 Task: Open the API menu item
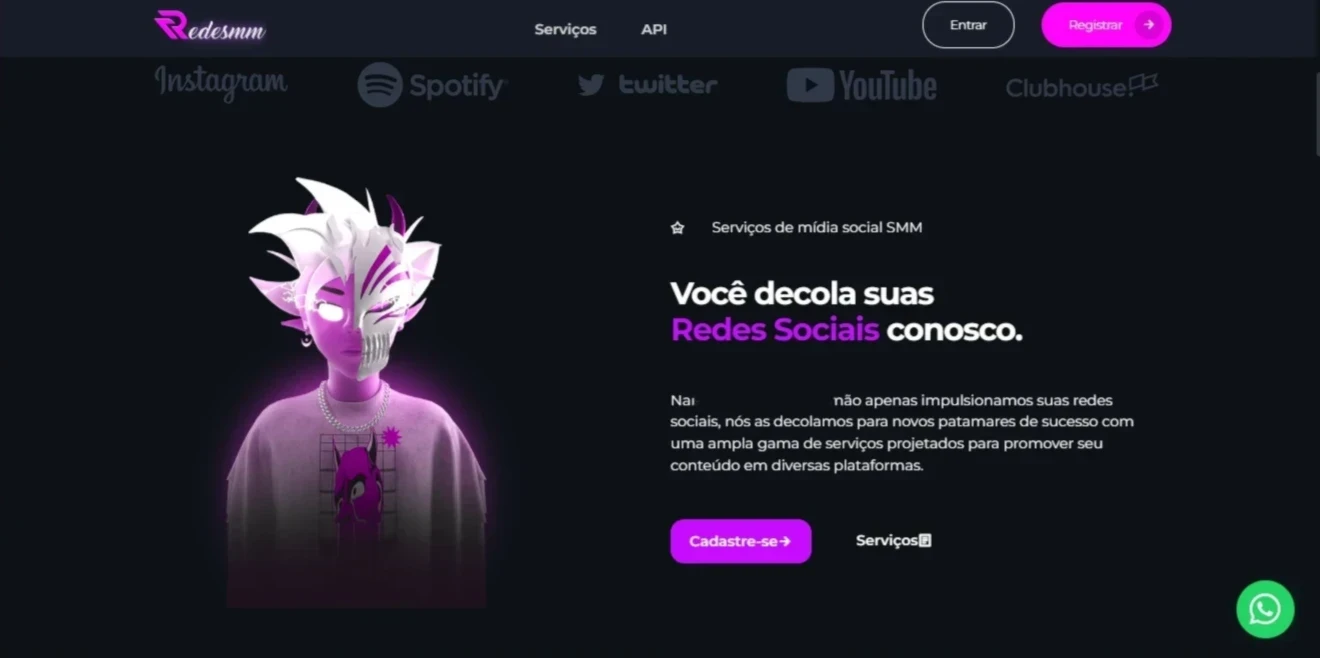[654, 29]
